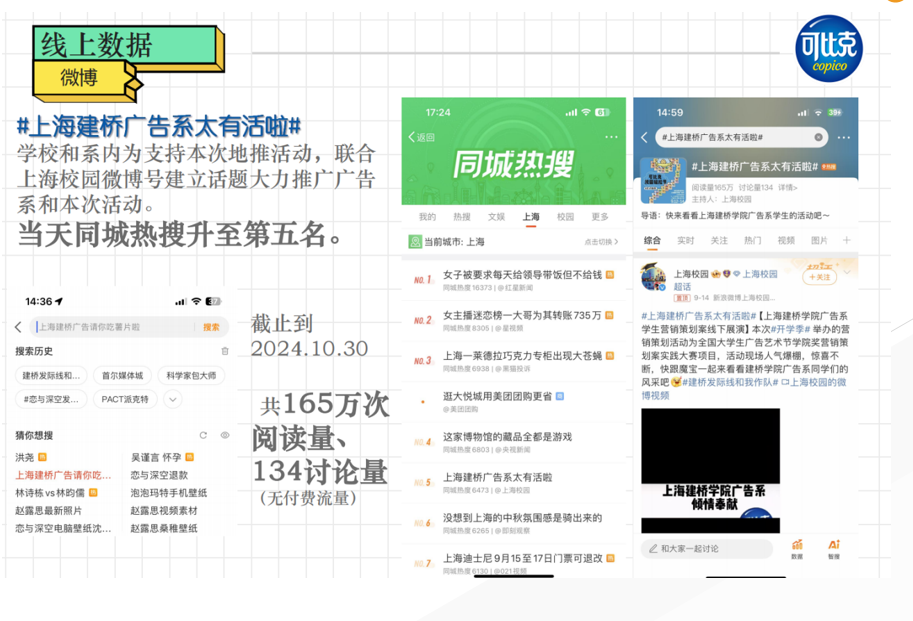Switch to 更多 tab
The height and width of the screenshot is (621, 913).
coord(600,217)
